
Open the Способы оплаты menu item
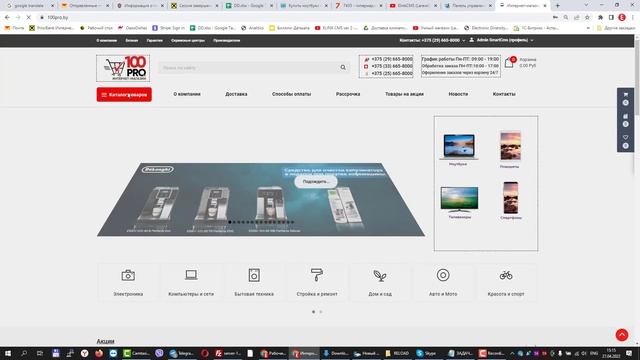tap(291, 94)
